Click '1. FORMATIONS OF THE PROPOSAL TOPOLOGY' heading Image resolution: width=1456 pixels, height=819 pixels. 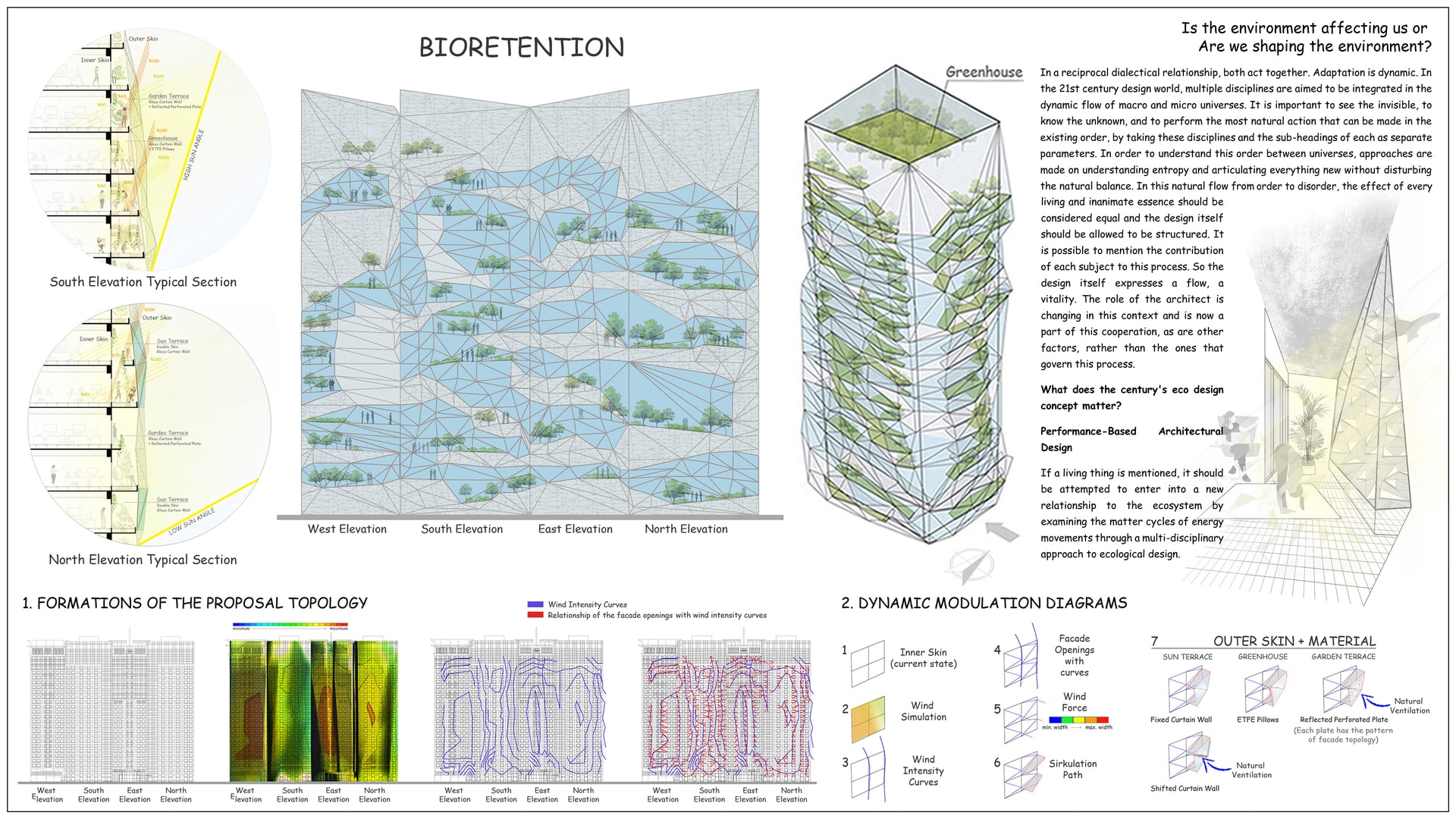(x=195, y=603)
